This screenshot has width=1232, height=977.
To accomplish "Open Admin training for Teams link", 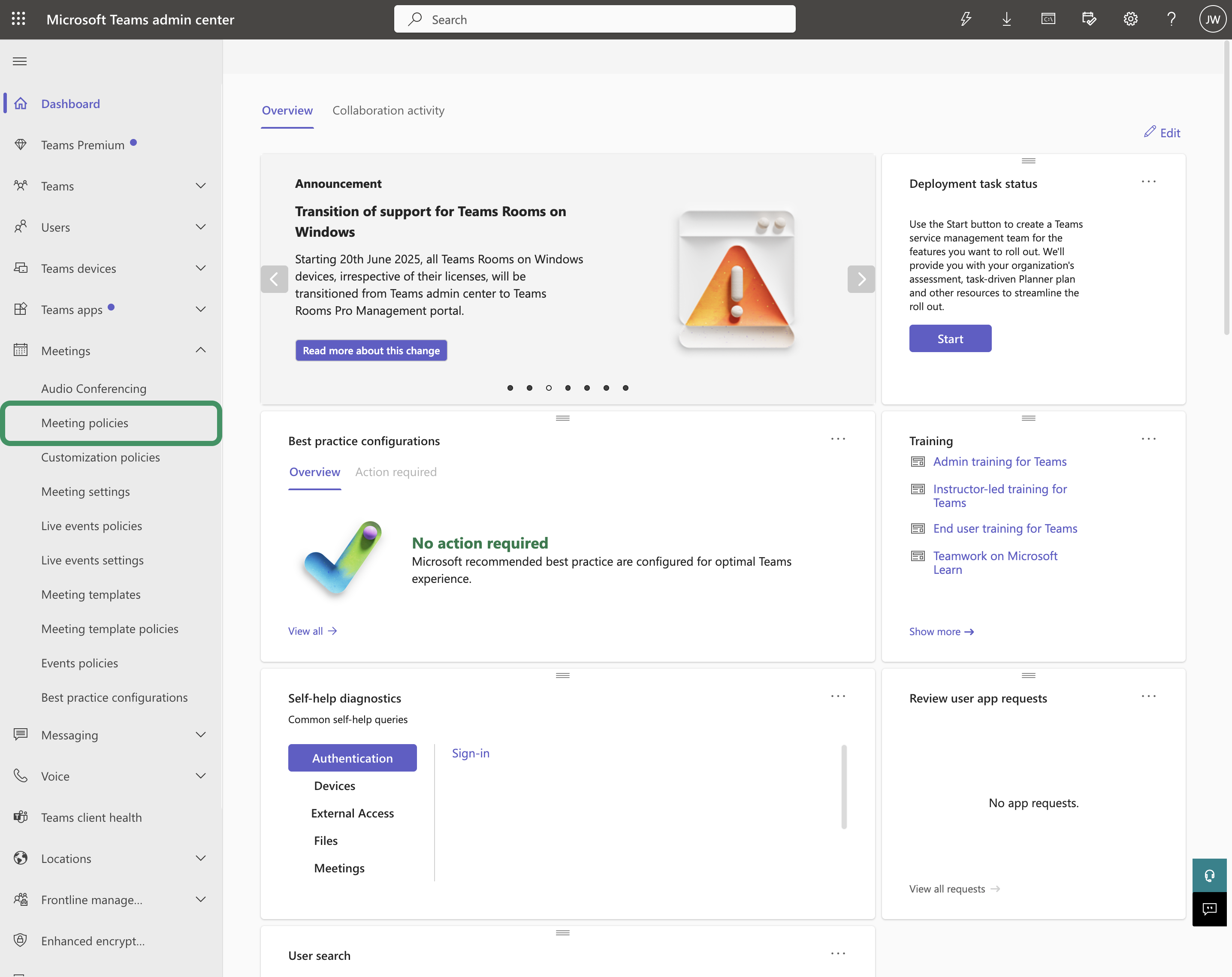I will (x=1000, y=461).
